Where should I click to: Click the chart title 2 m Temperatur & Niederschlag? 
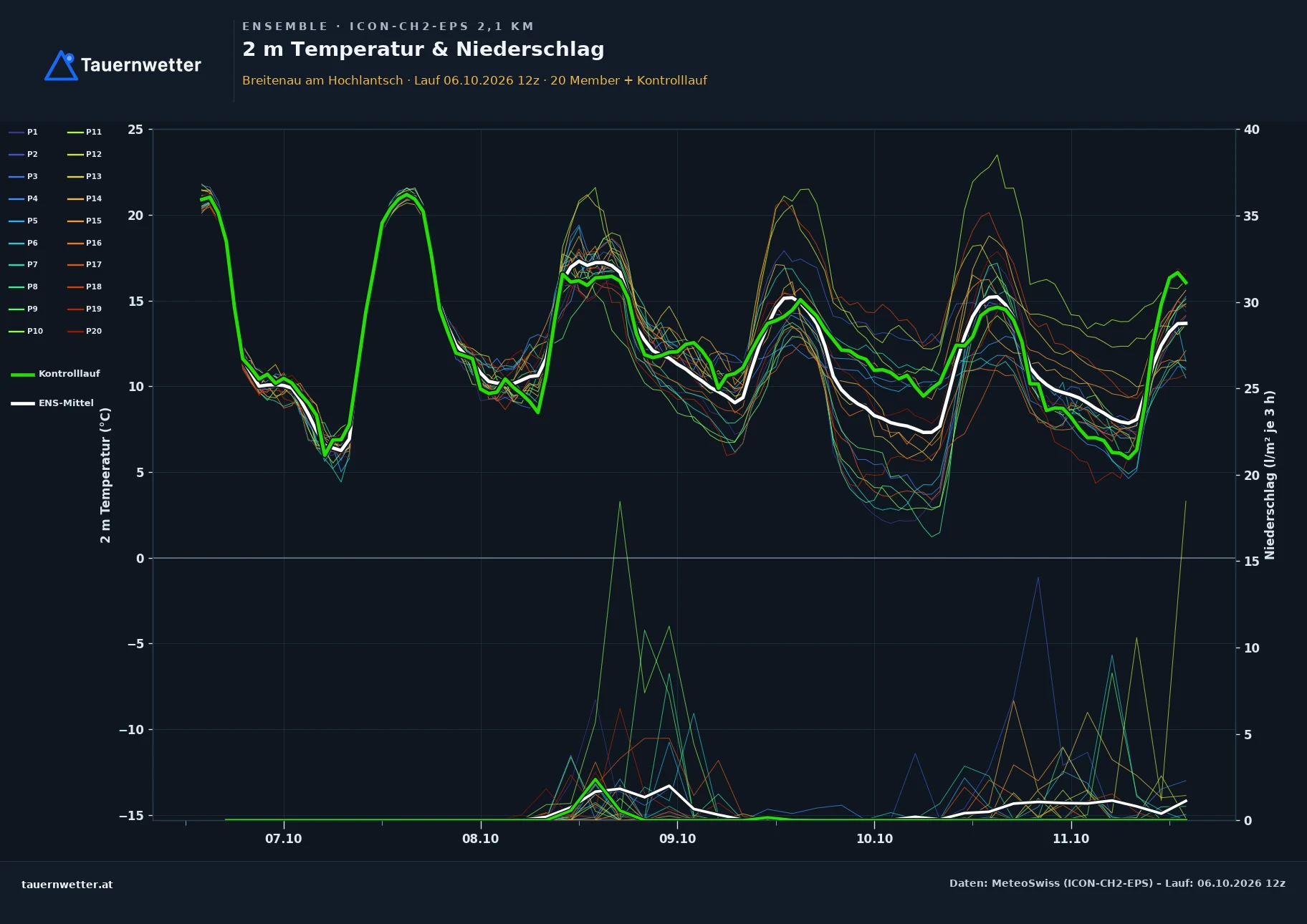[423, 49]
